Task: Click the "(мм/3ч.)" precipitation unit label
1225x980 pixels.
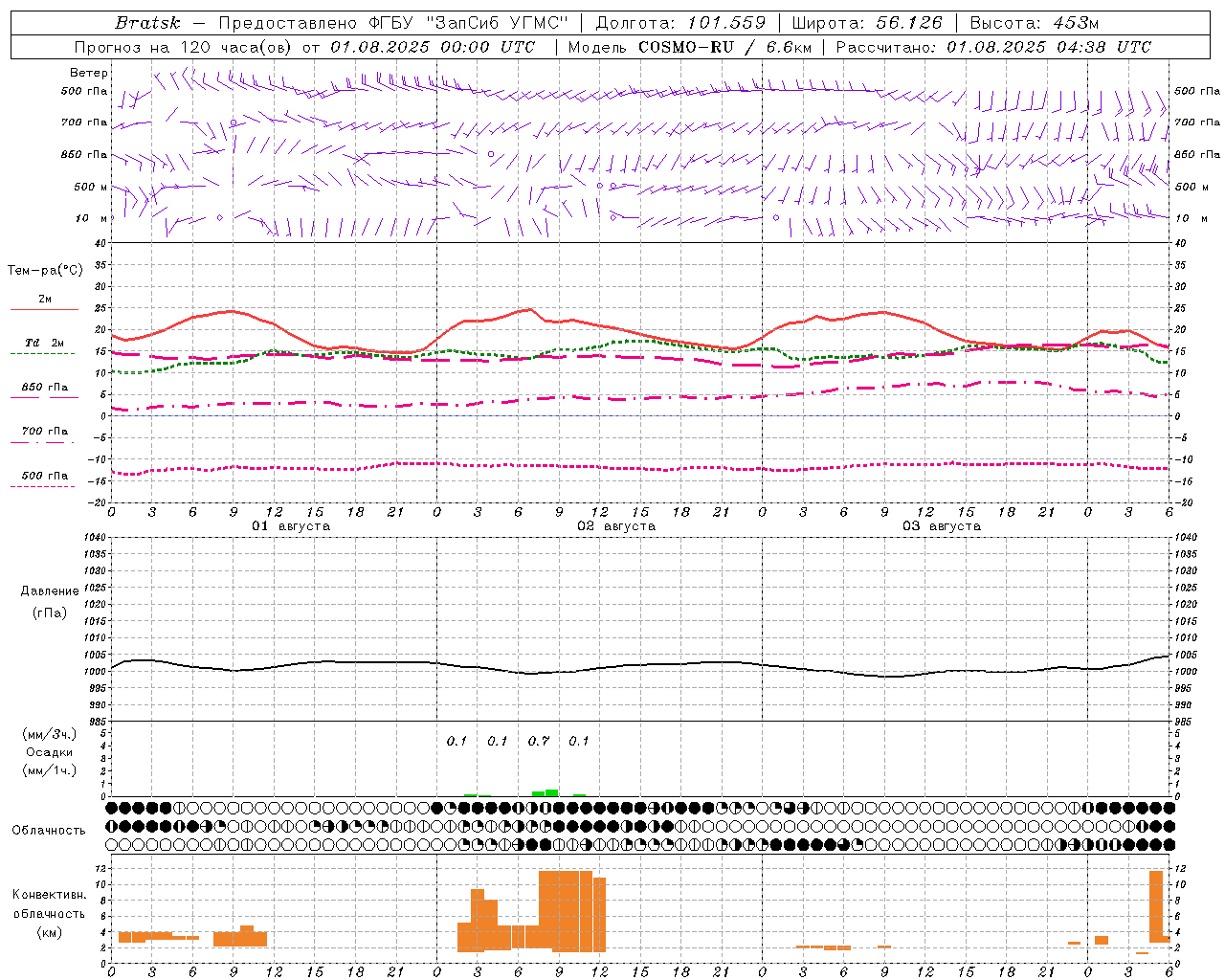Action: [50, 734]
